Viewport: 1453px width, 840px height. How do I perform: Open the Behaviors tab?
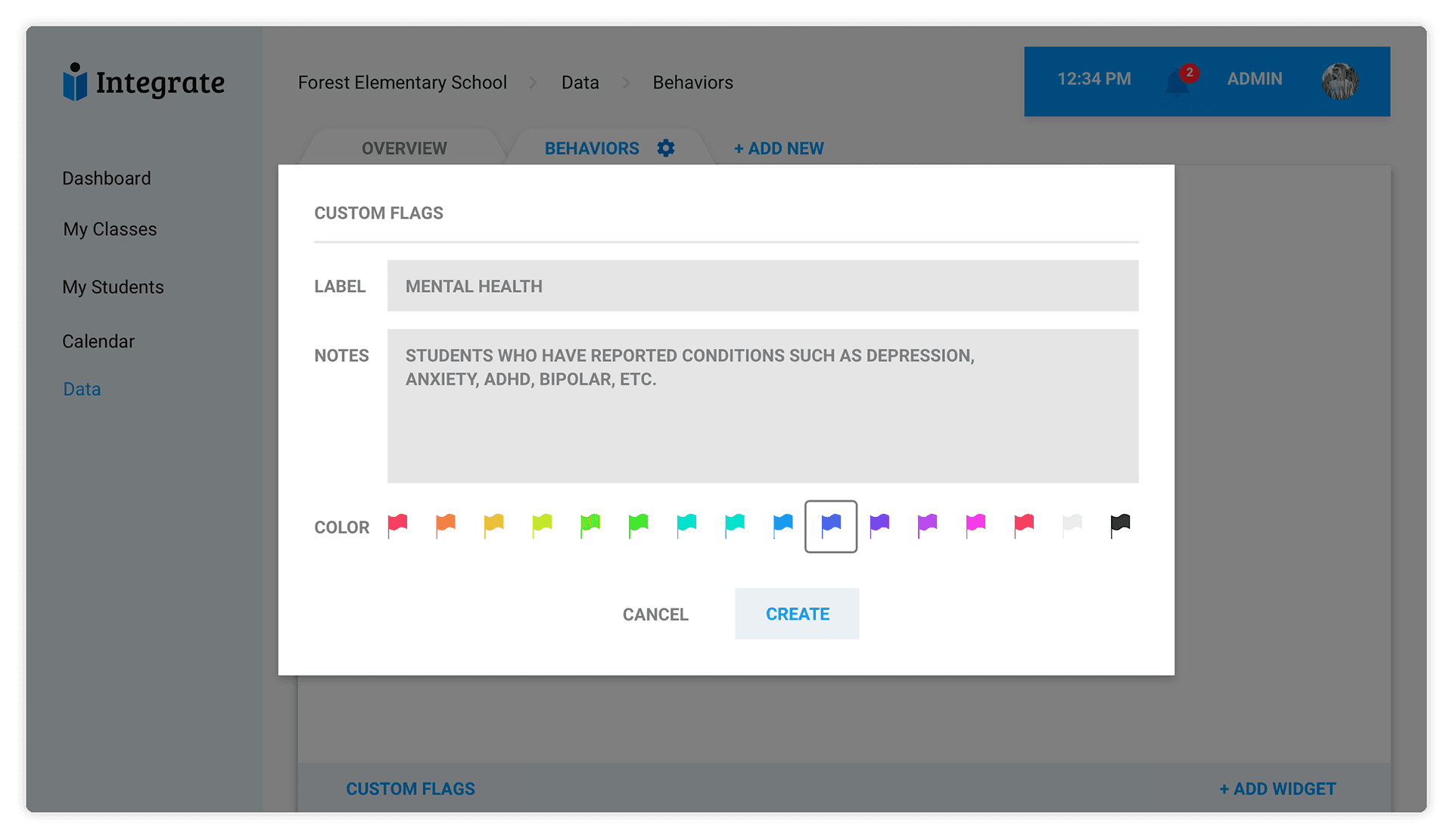point(591,148)
